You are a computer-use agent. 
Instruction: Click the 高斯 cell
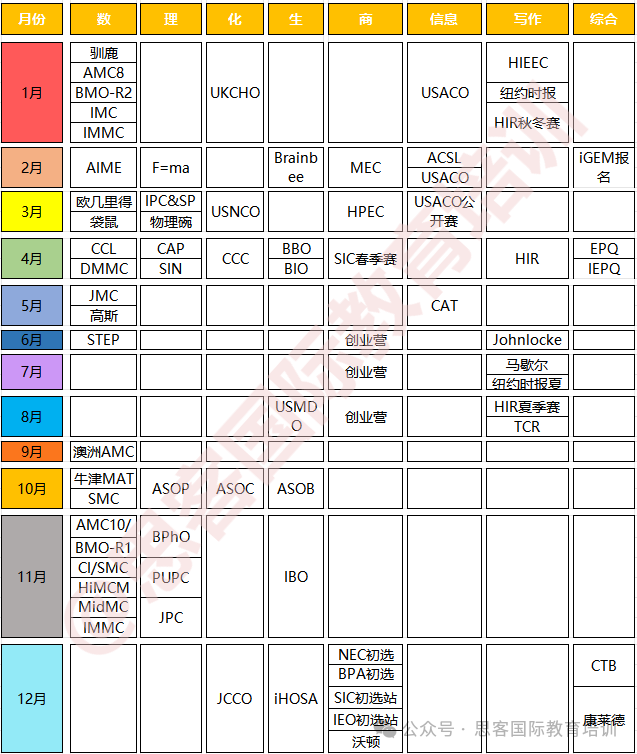(x=103, y=316)
